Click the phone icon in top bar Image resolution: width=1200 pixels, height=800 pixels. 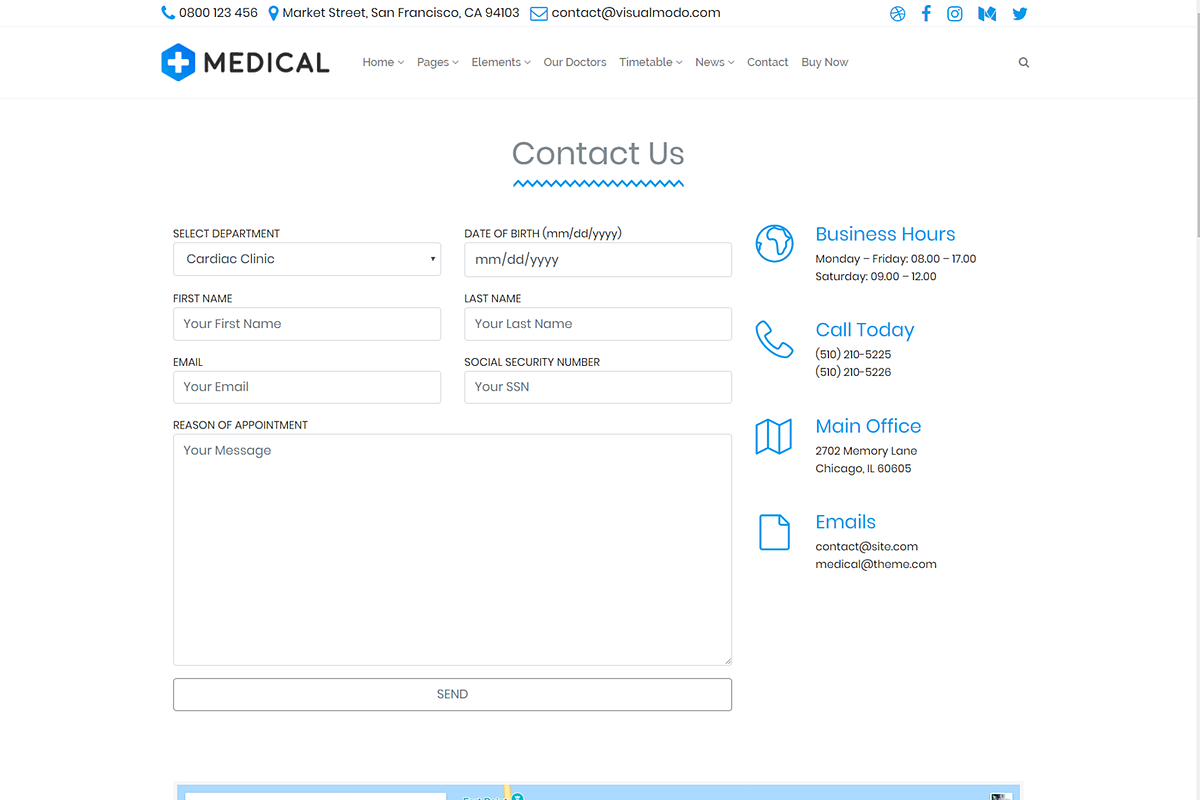coord(167,13)
